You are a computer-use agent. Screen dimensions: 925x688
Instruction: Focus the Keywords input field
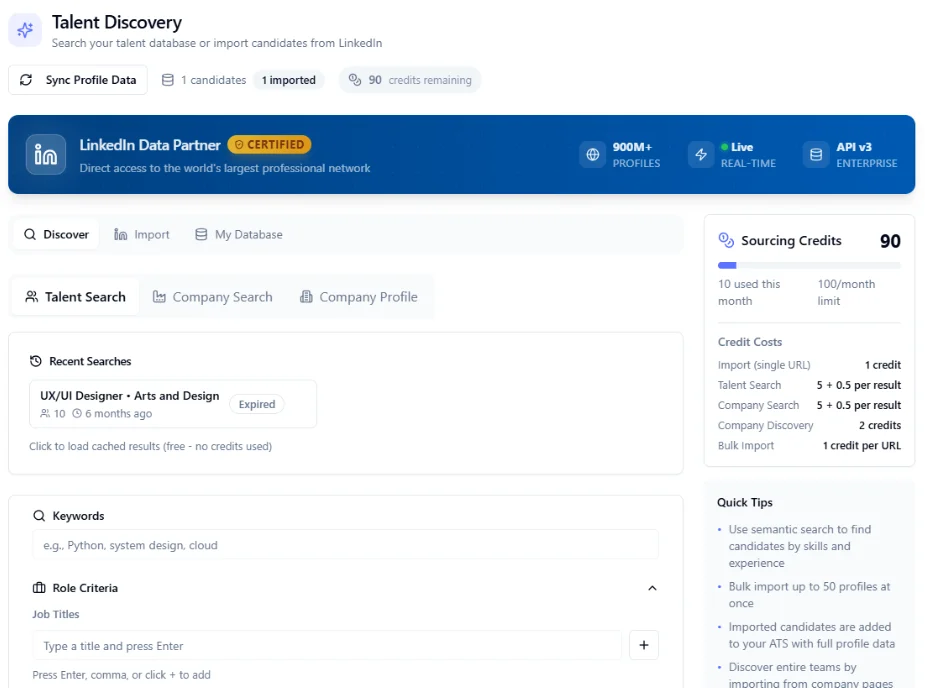(346, 545)
